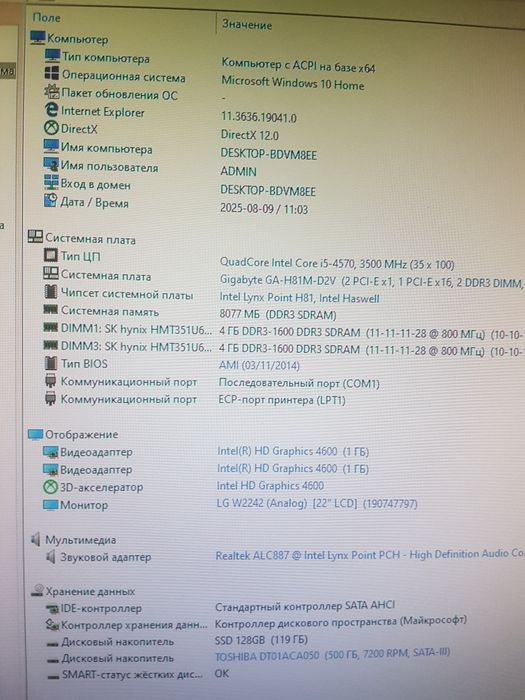Click the Поле column header

pos(46,17)
